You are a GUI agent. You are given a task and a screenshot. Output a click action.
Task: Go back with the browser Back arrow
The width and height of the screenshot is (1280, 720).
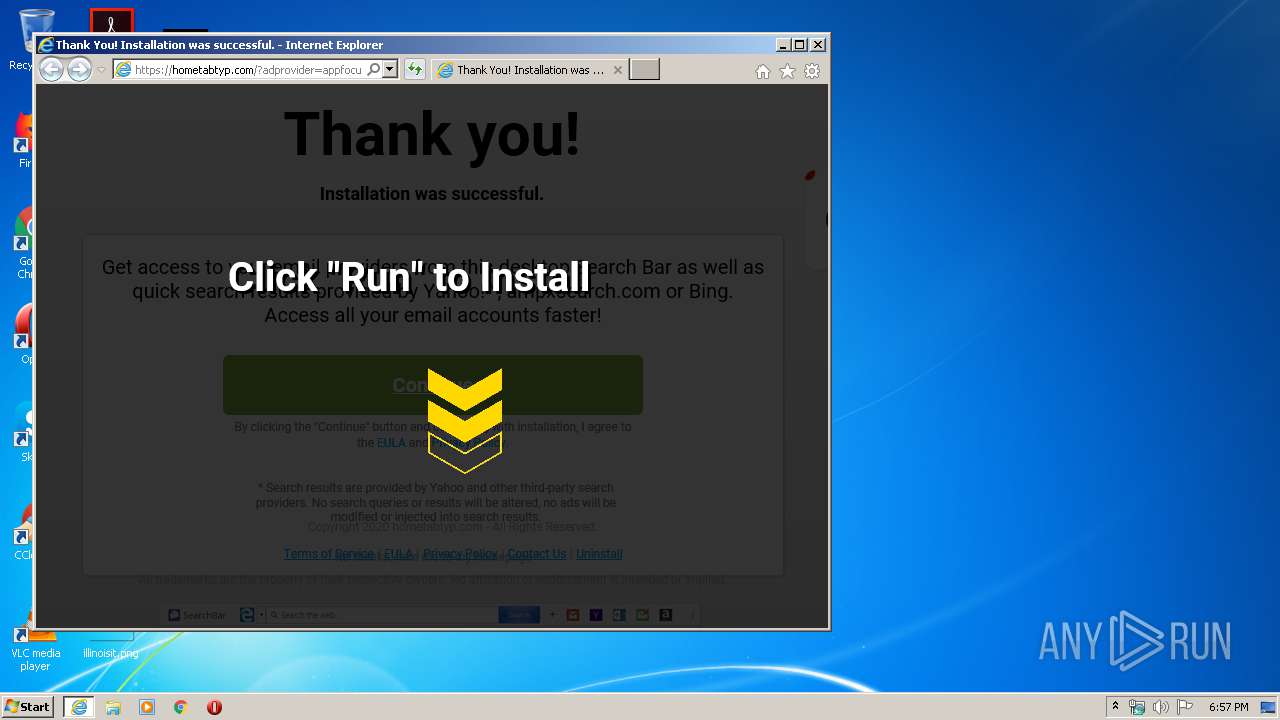coord(51,69)
